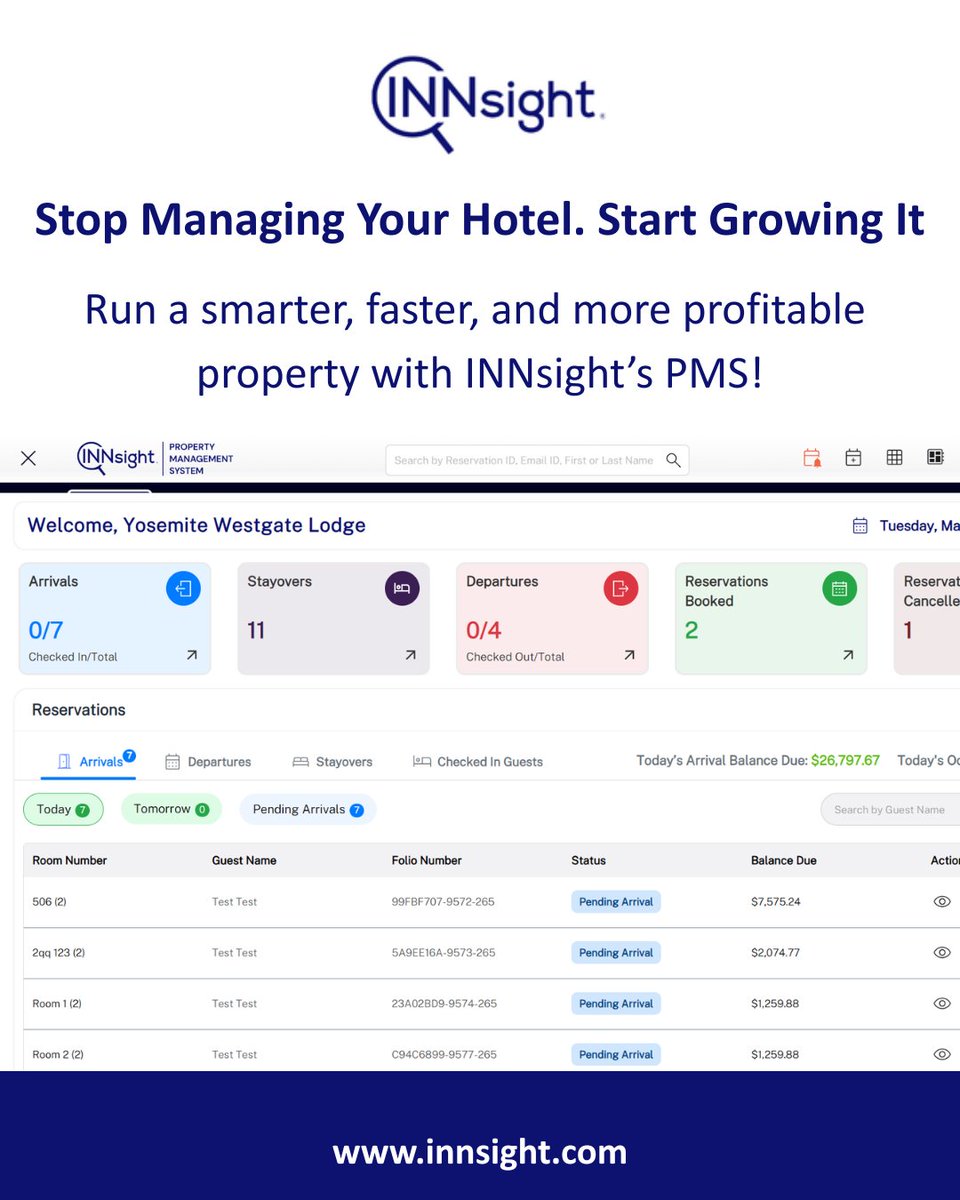Focus the Search by Guest Name field

[x=890, y=810]
